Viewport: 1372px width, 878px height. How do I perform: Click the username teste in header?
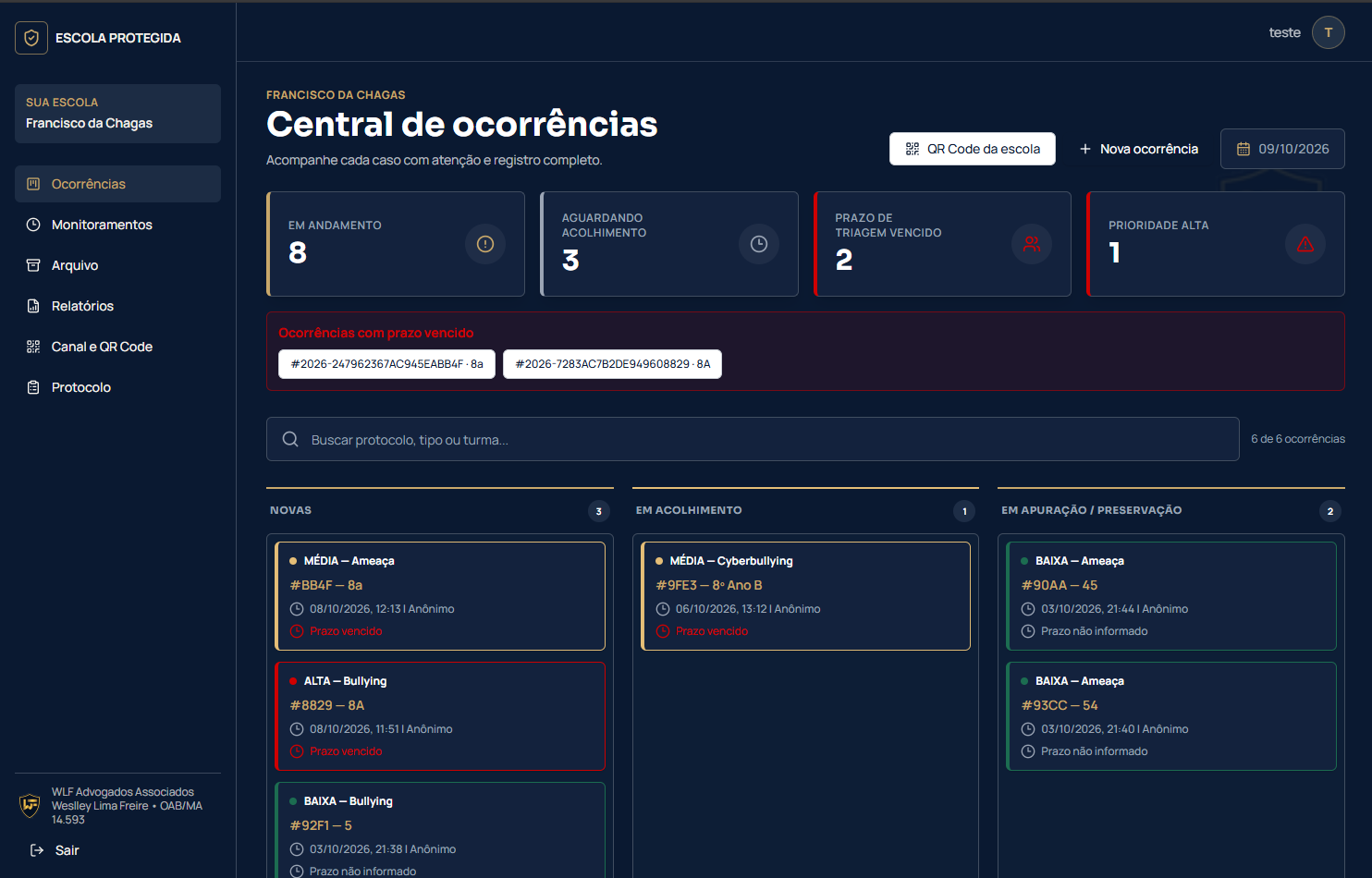point(1284,32)
